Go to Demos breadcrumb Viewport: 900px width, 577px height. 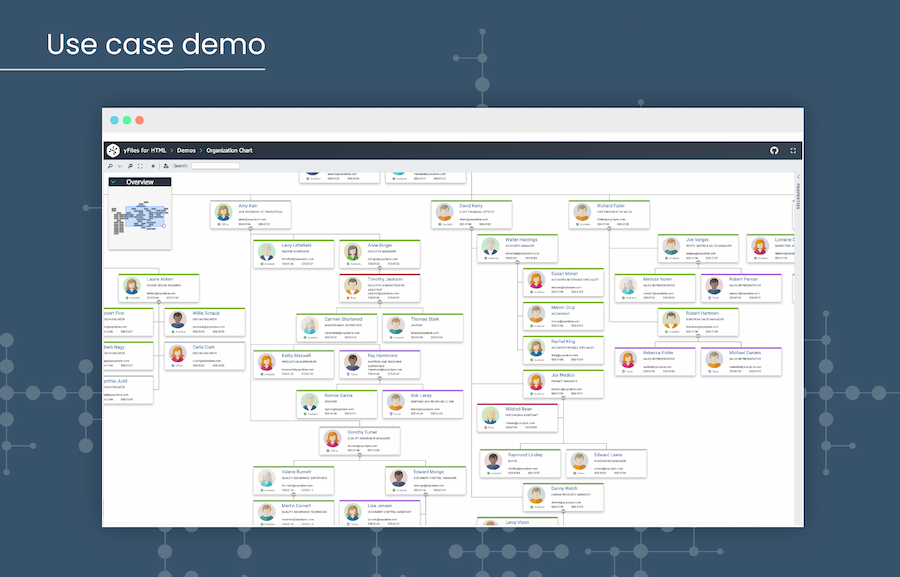186,150
